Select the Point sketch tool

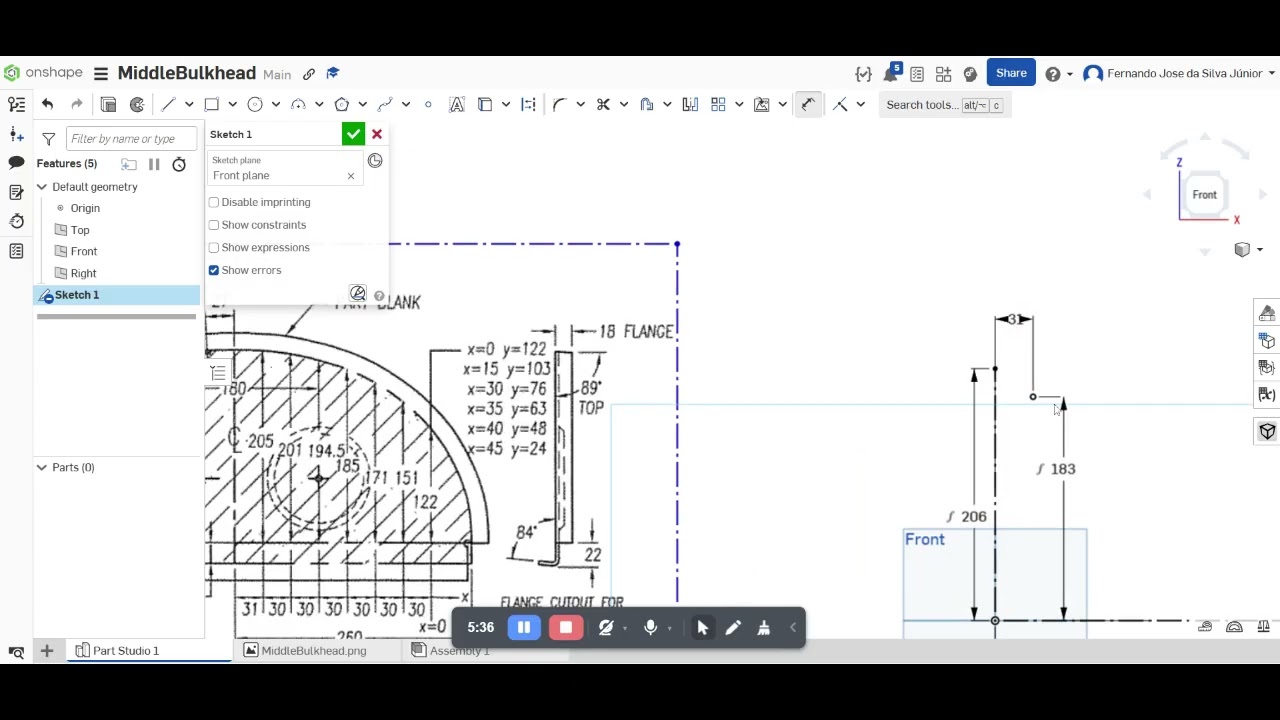(428, 104)
